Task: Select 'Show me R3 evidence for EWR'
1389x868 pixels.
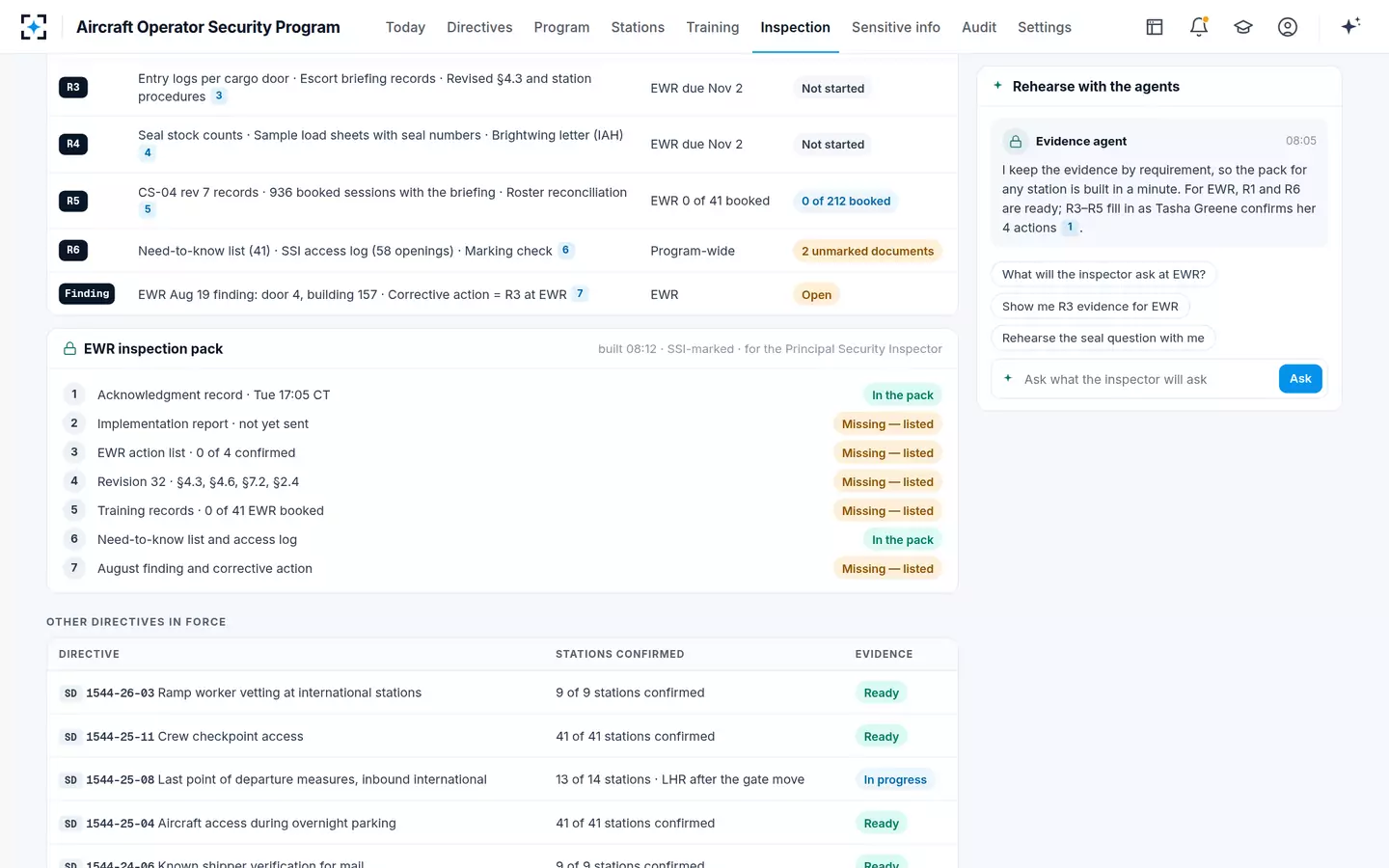Action: point(1090,307)
